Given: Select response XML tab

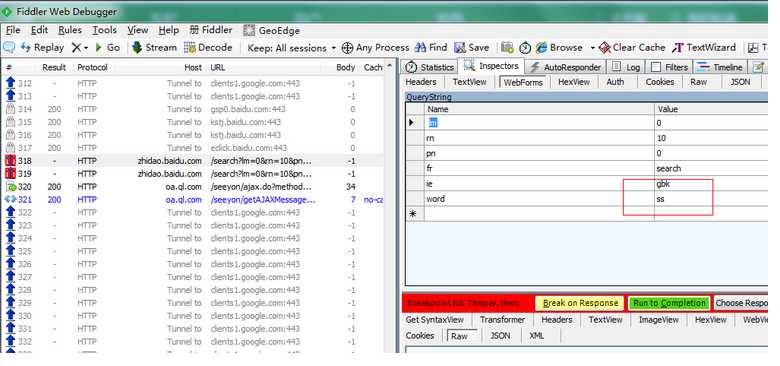Looking at the screenshot, I should pos(537,336).
